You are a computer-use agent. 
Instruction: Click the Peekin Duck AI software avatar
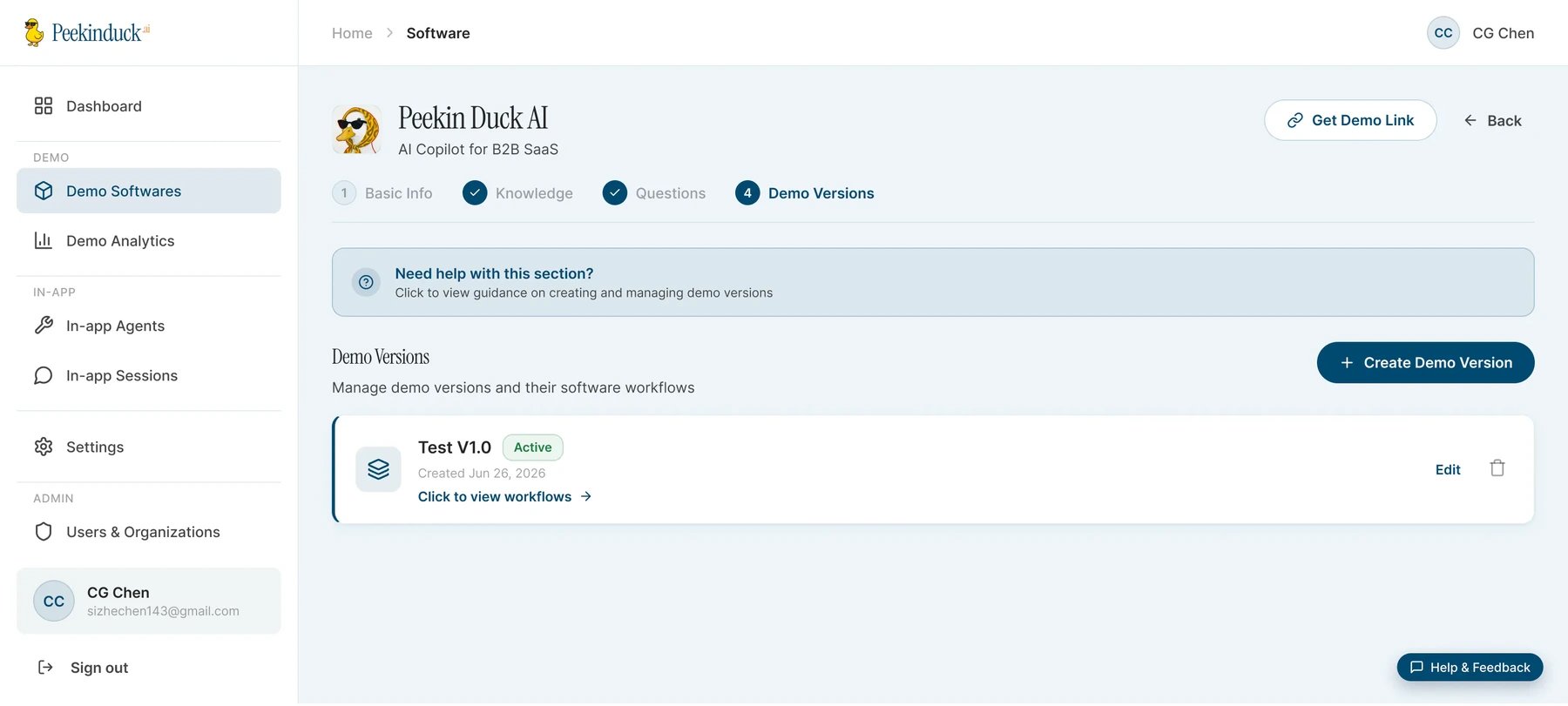pyautogui.click(x=356, y=130)
